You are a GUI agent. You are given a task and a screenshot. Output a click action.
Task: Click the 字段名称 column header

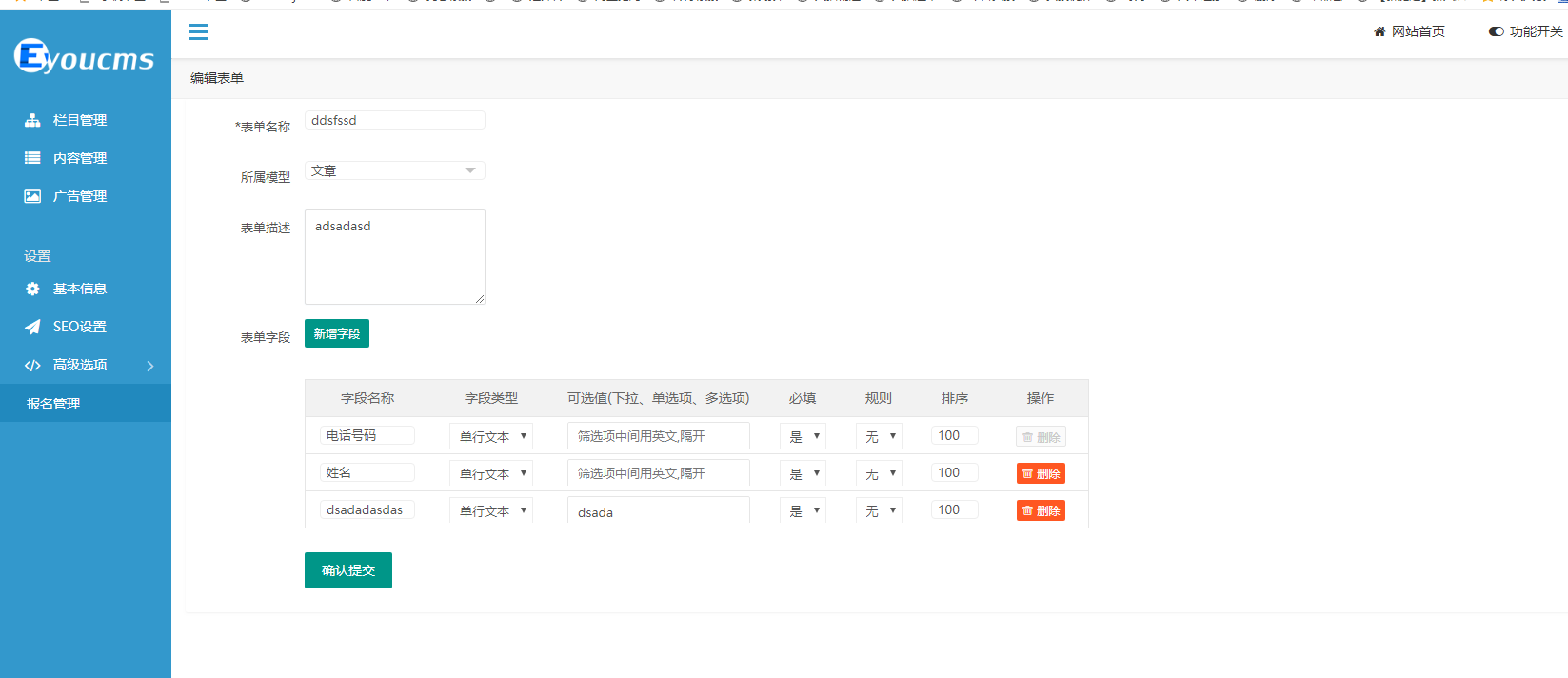[367, 398]
